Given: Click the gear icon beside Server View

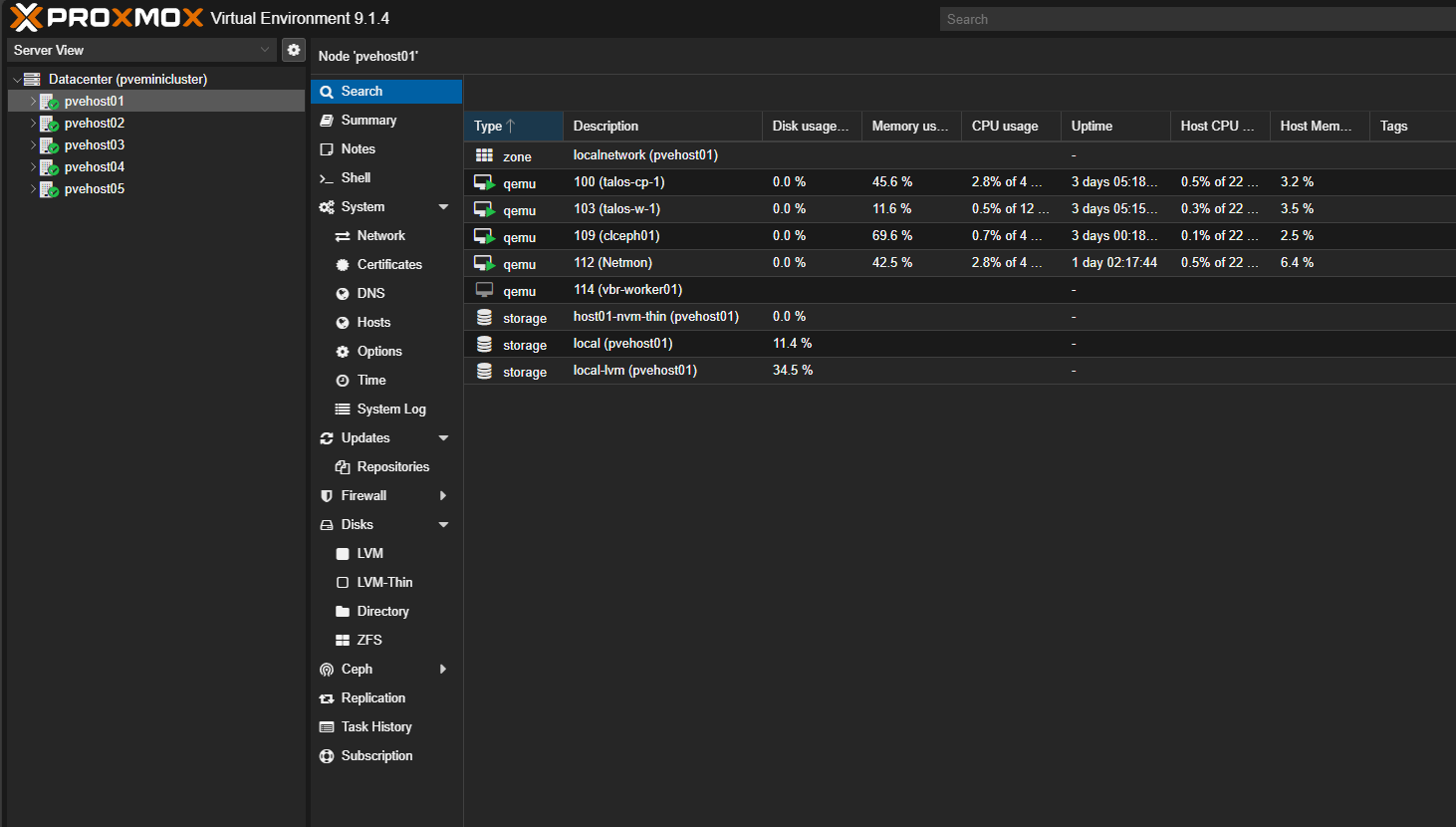Looking at the screenshot, I should tap(293, 50).
